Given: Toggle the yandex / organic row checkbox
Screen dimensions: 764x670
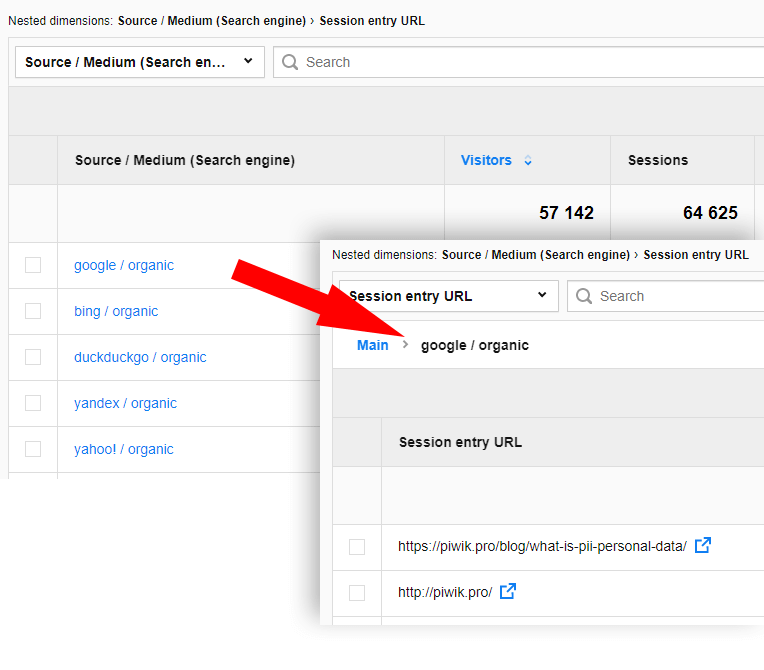Looking at the screenshot, I should click(33, 403).
